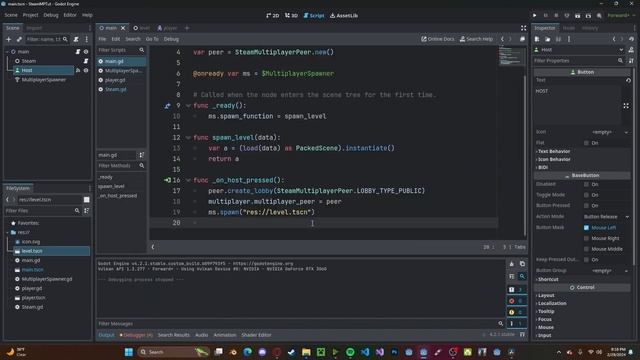This screenshot has width=640, height=360.
Task: Open the Action Mode dropdown
Action: pos(607,217)
